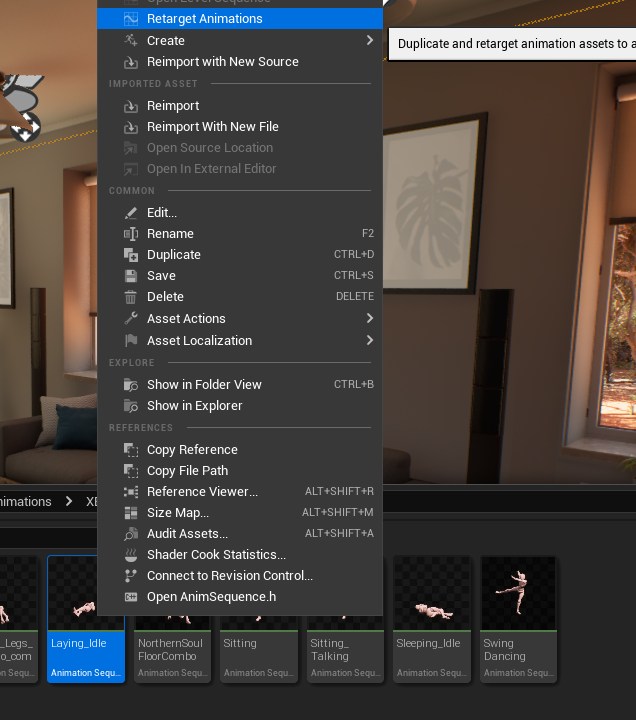Open Asset Actions submenu
This screenshot has width=636, height=720.
(x=240, y=319)
